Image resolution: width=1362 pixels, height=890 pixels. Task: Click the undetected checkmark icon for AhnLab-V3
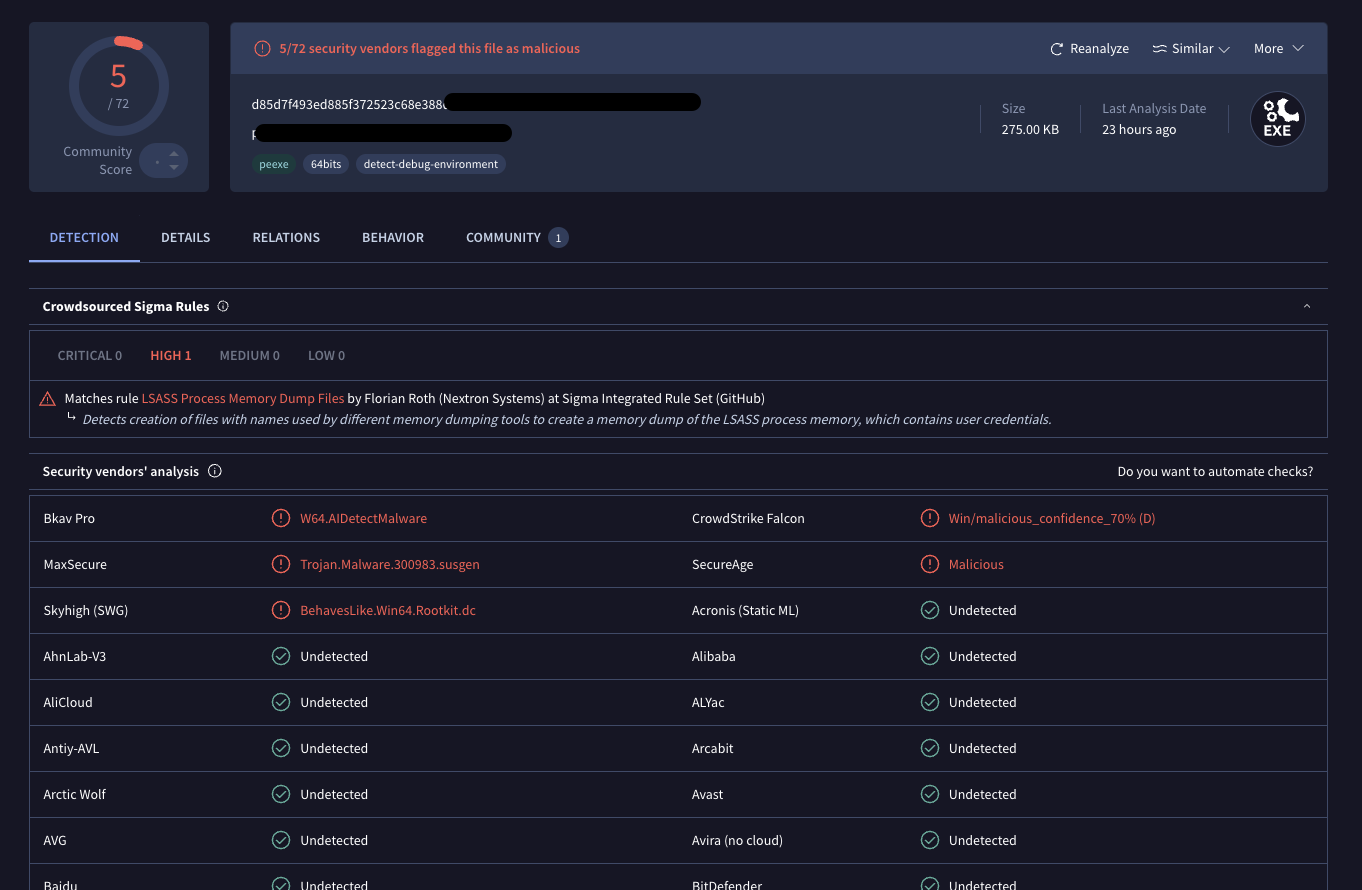[x=281, y=656]
